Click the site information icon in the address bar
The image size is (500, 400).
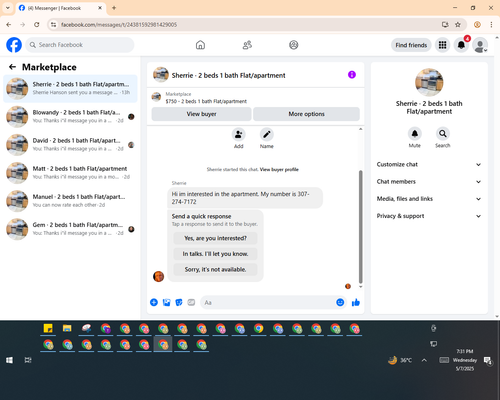(54, 25)
